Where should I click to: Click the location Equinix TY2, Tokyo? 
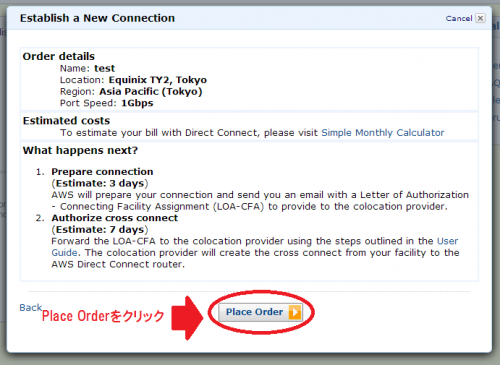(158, 80)
